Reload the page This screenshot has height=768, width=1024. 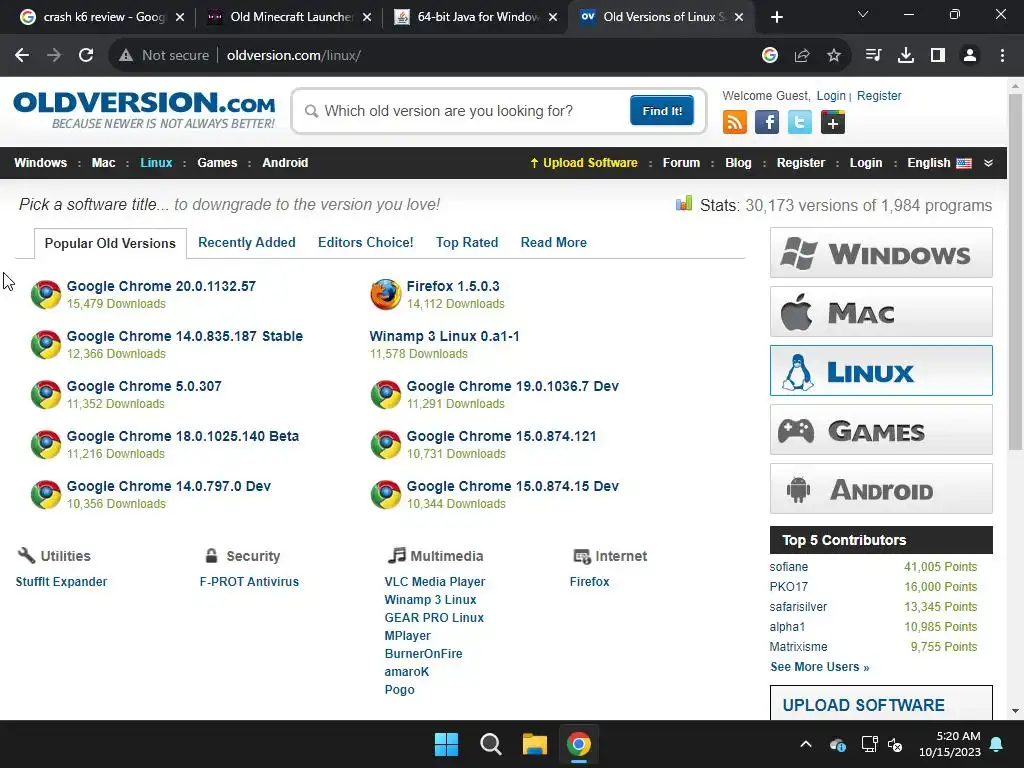pyautogui.click(x=86, y=56)
